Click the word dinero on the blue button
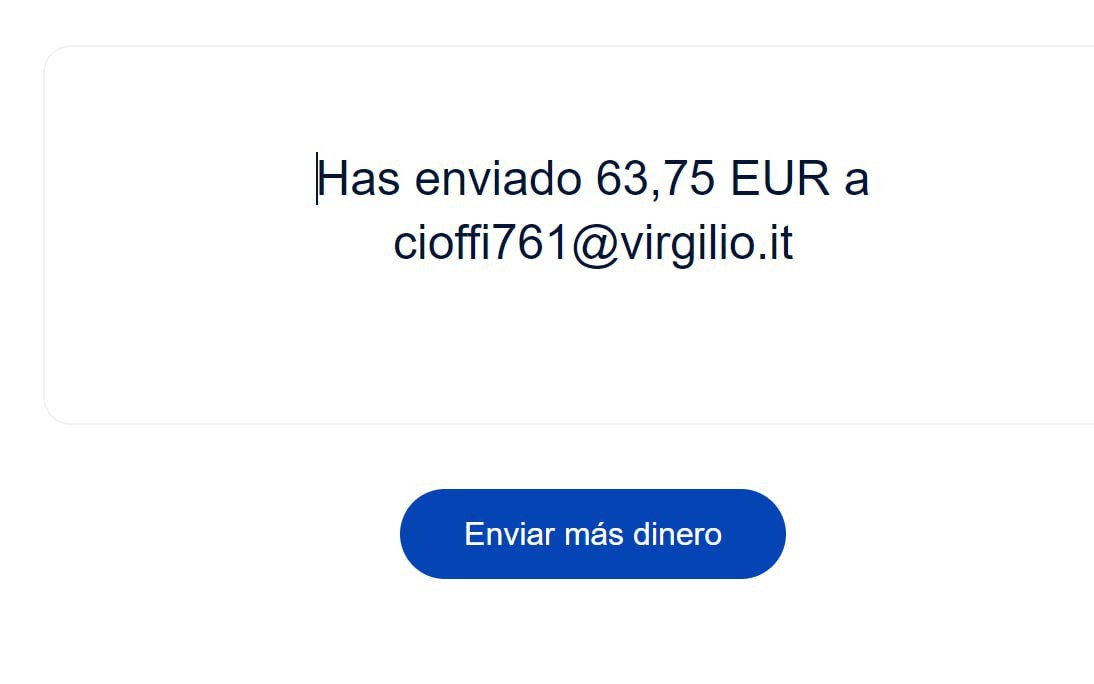This screenshot has height=684, width=1094. pyautogui.click(x=677, y=535)
